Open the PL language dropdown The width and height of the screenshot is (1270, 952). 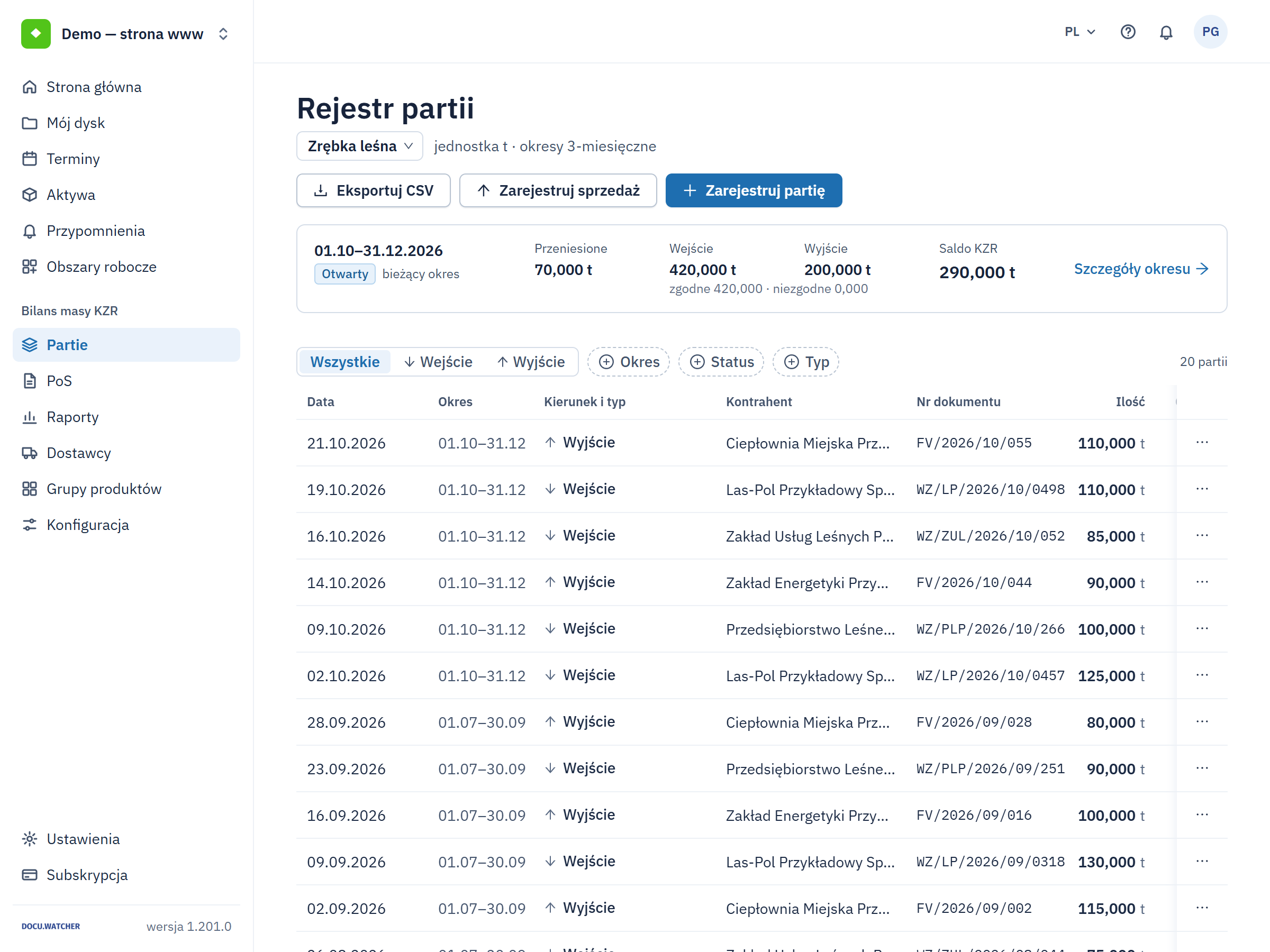click(1080, 32)
